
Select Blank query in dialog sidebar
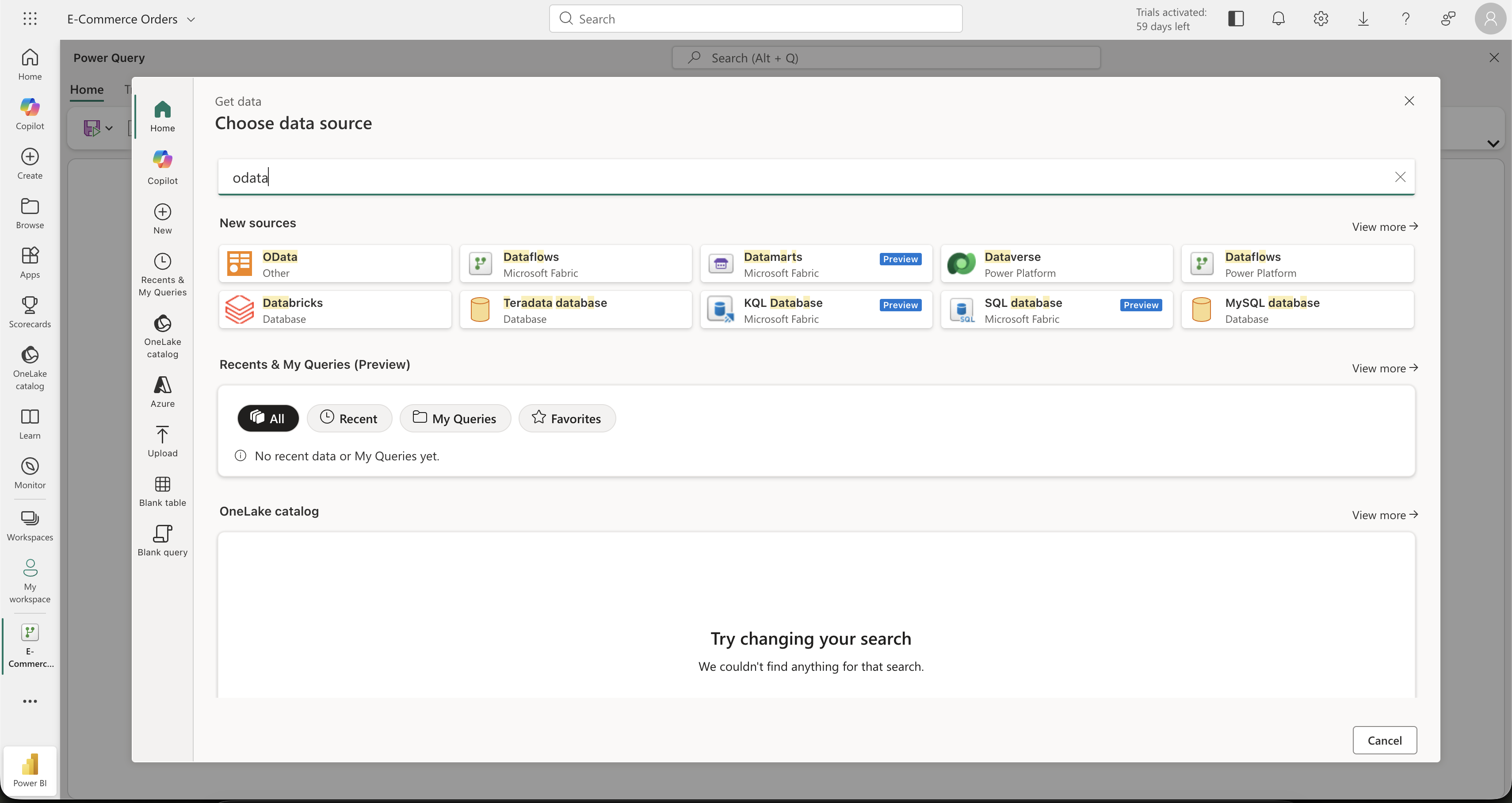tap(163, 541)
